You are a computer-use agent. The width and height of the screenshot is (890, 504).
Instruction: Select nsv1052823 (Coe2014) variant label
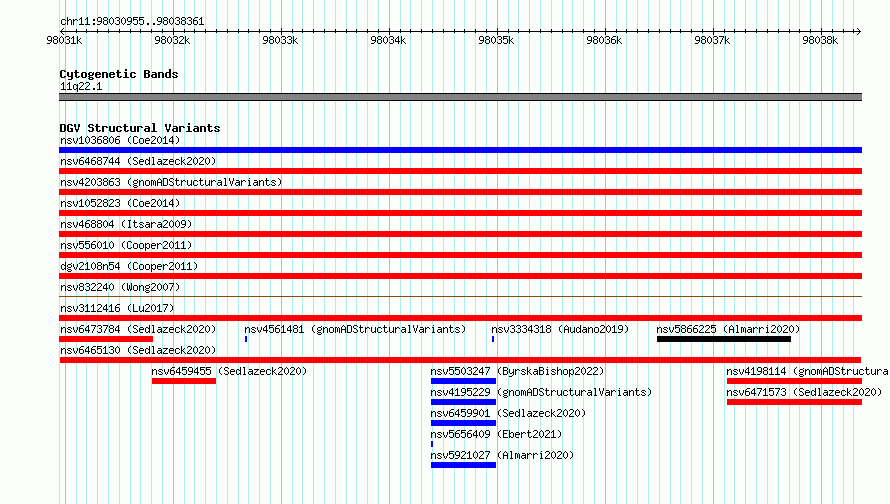coord(120,203)
